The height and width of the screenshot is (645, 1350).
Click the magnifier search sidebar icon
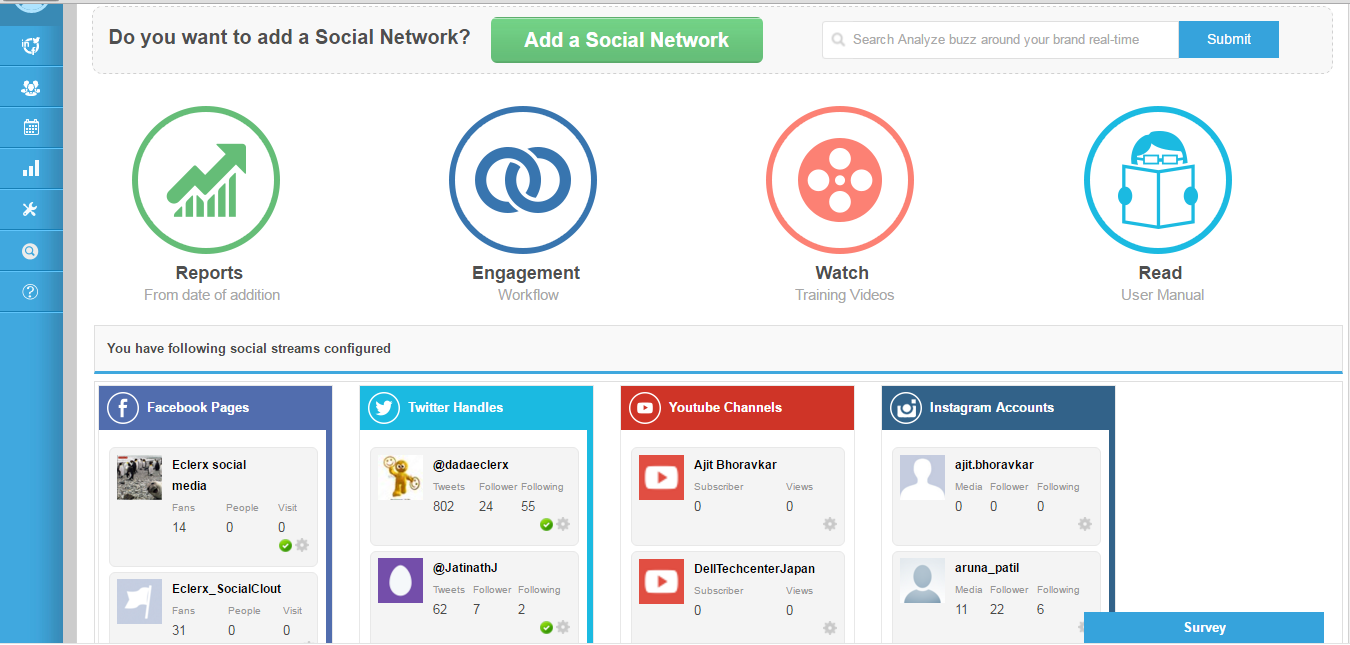(30, 251)
